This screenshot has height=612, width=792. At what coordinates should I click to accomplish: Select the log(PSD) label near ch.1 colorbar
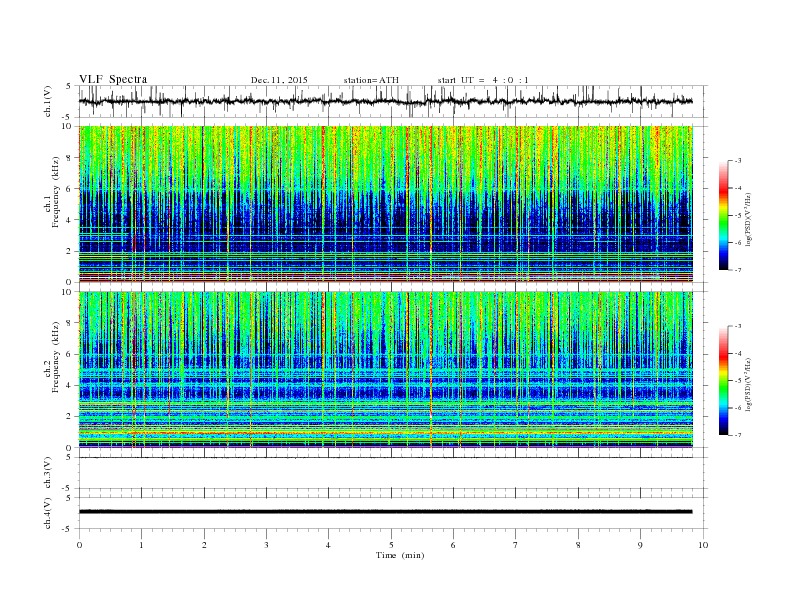(x=748, y=219)
